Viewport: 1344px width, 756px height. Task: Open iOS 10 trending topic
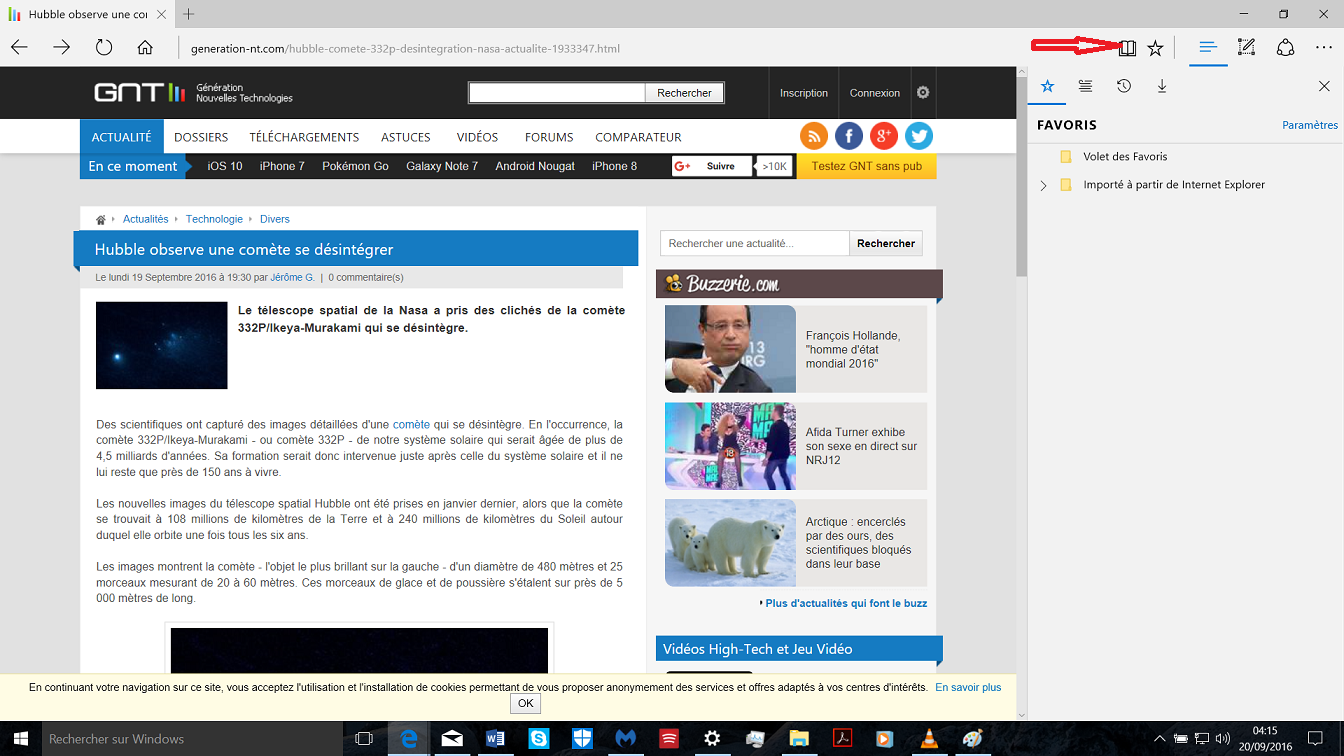pos(225,166)
